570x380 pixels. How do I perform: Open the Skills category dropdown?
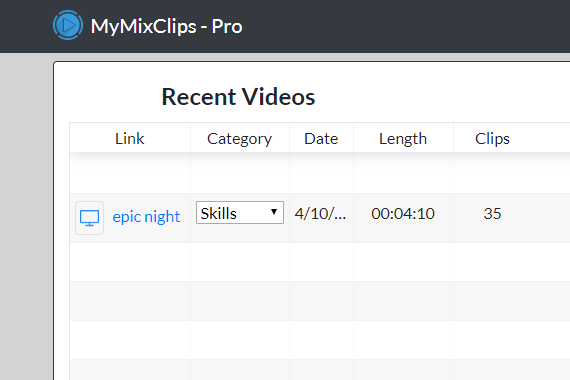[240, 213]
